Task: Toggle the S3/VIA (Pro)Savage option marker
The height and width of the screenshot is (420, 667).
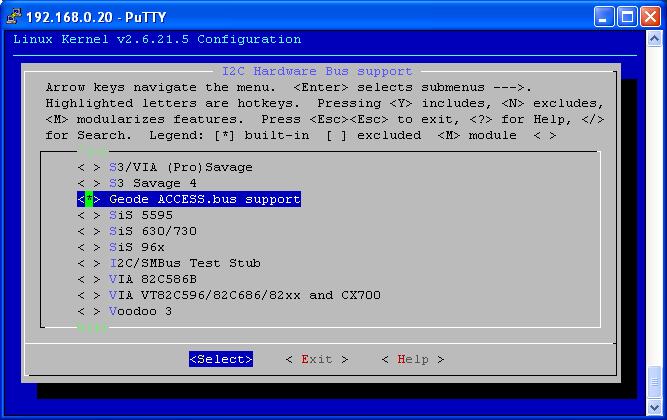Action: coord(89,167)
